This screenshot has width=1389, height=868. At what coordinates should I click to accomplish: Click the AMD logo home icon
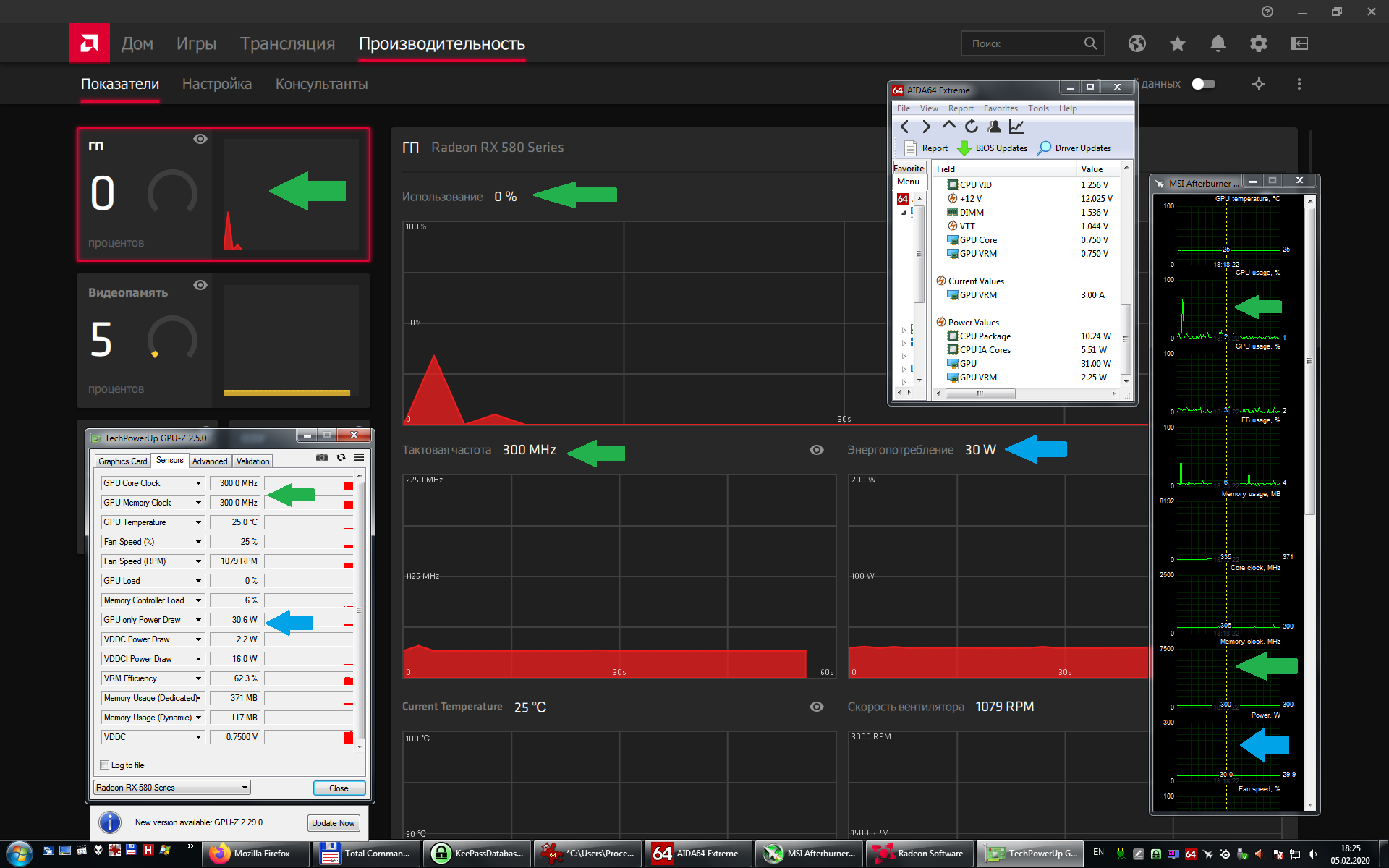click(90, 43)
